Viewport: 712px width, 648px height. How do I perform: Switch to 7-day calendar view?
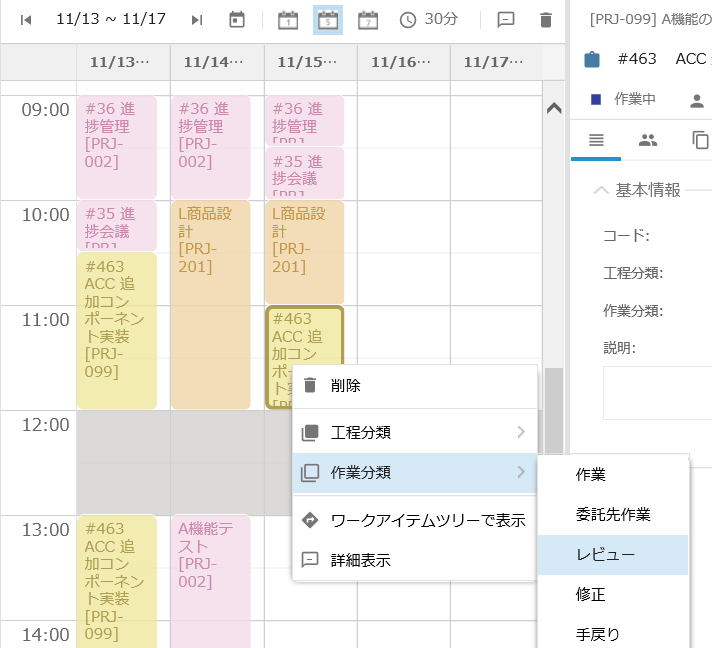pos(368,20)
